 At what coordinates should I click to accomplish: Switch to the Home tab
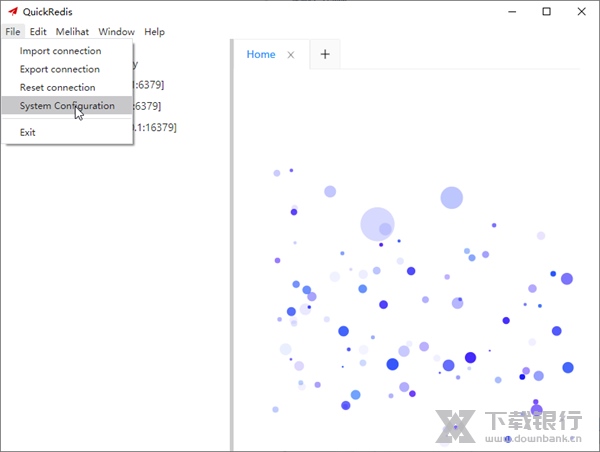(x=260, y=55)
